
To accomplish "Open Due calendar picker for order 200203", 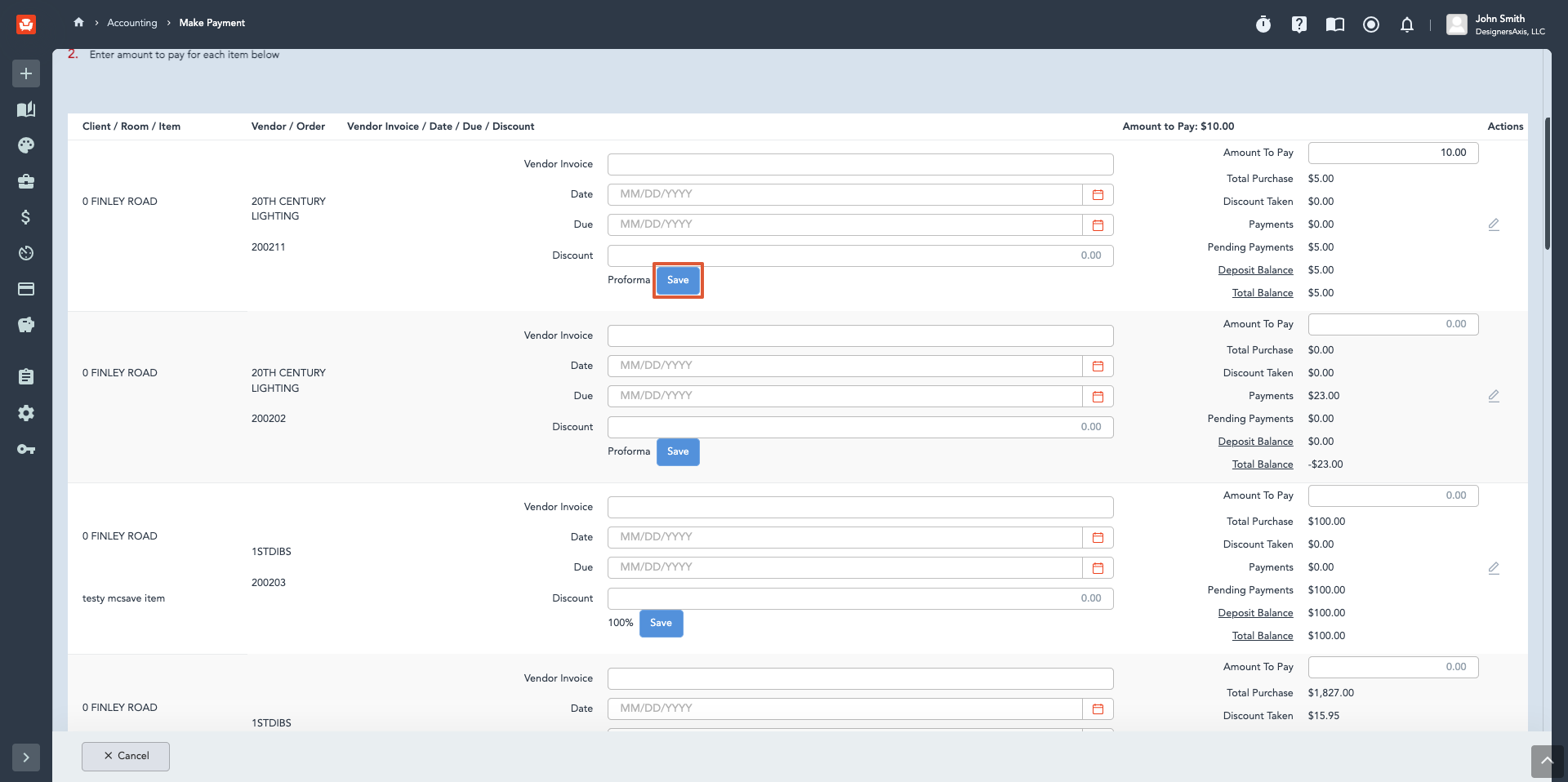I will tap(1098, 567).
